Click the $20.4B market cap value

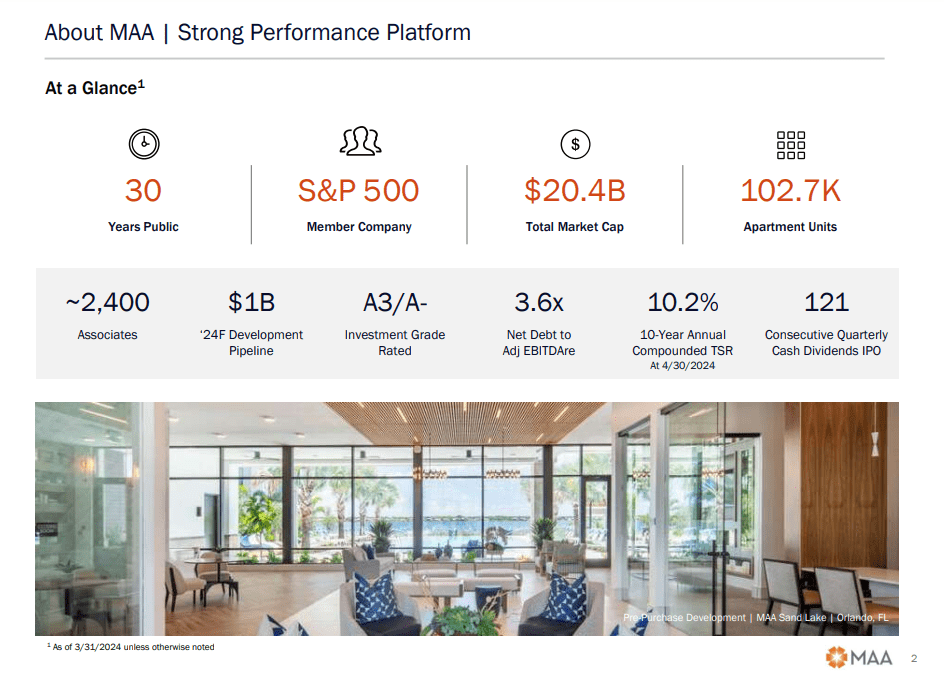575,190
